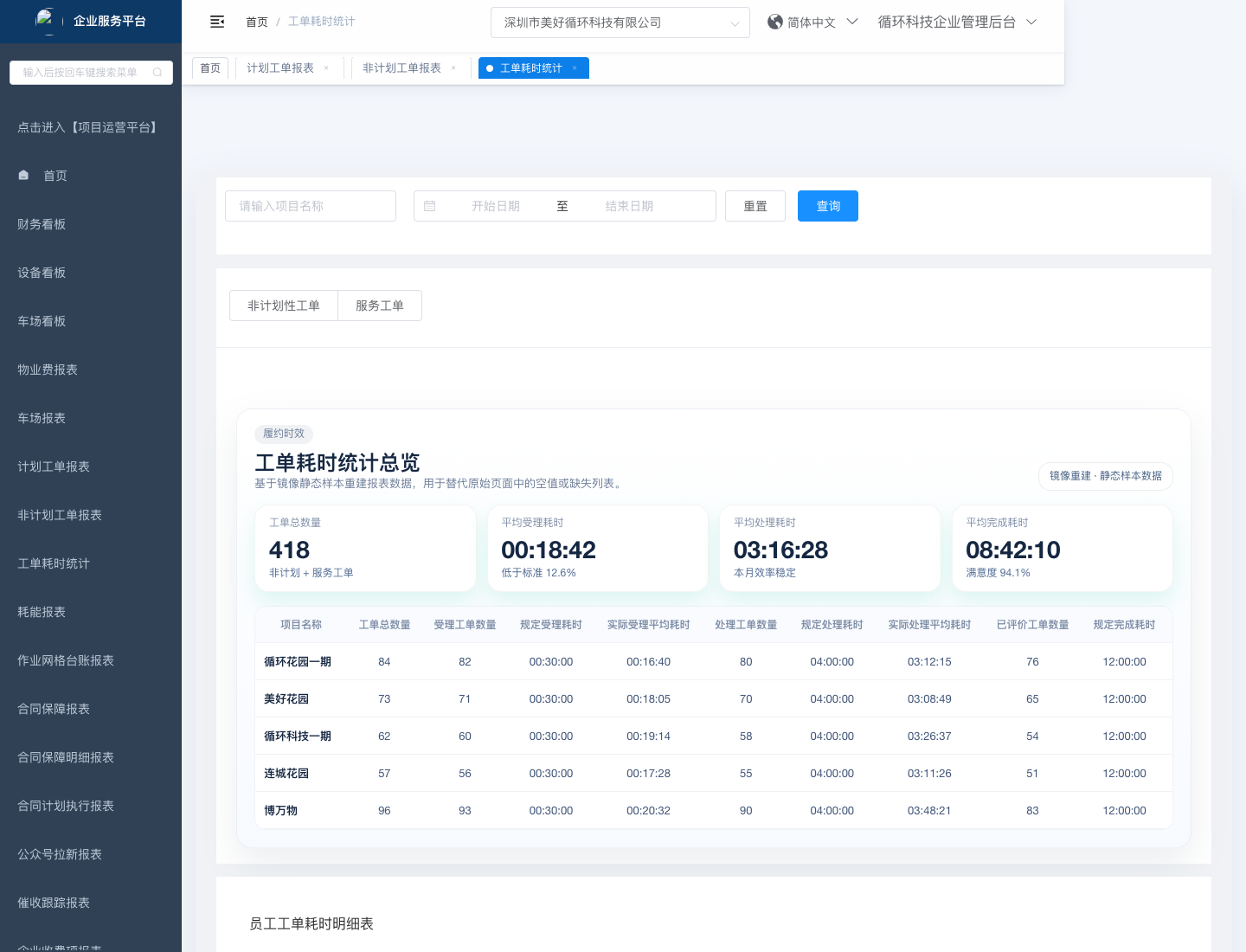
Task: Click the 查询 button
Action: 828,206
